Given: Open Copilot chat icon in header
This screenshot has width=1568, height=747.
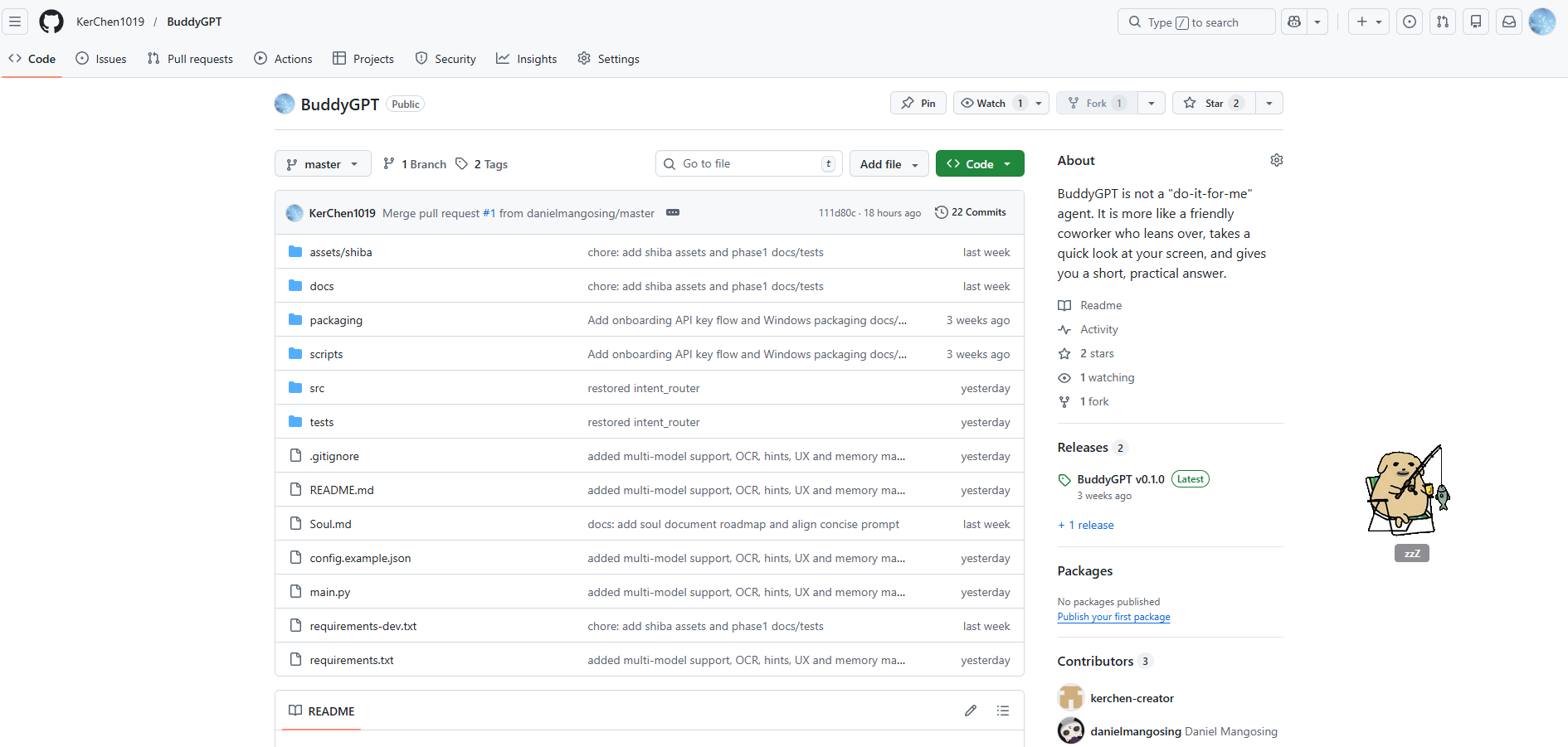Looking at the screenshot, I should 1294,22.
